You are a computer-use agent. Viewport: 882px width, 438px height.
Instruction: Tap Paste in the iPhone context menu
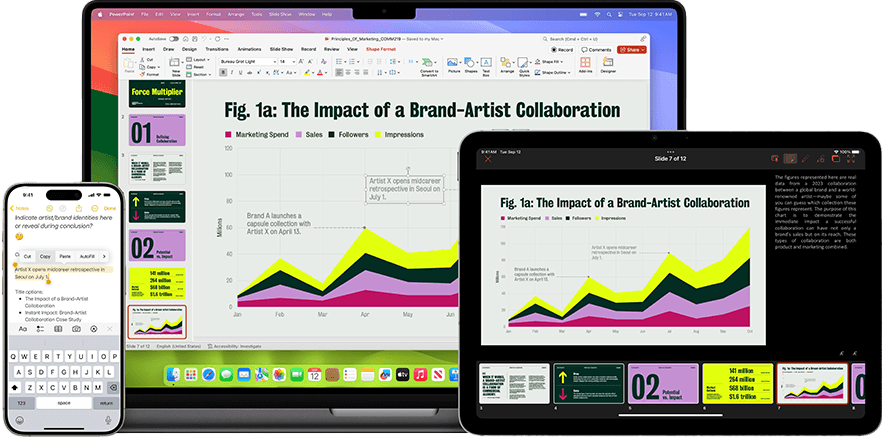pyautogui.click(x=66, y=256)
